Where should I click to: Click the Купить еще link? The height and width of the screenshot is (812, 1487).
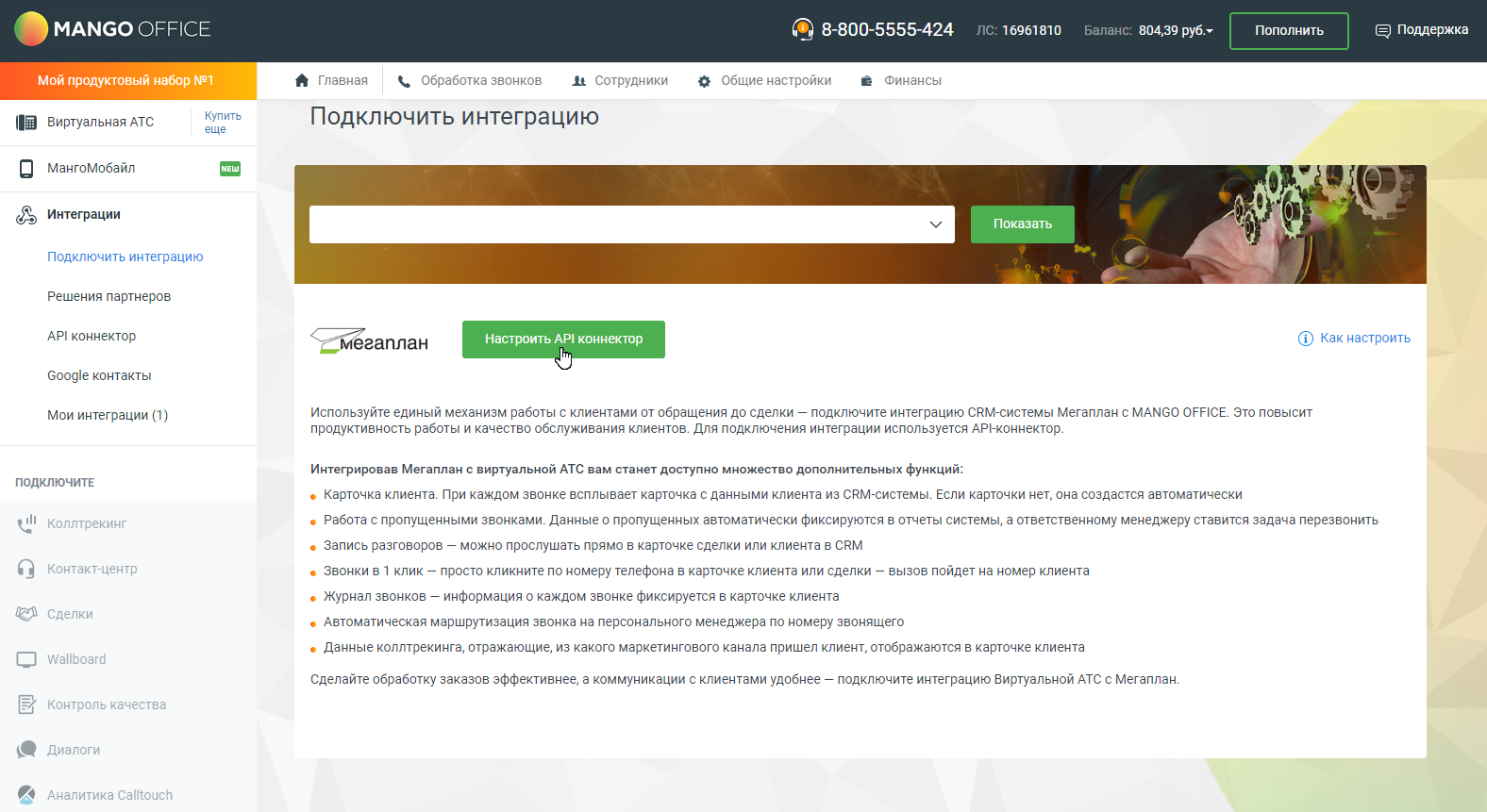click(223, 123)
